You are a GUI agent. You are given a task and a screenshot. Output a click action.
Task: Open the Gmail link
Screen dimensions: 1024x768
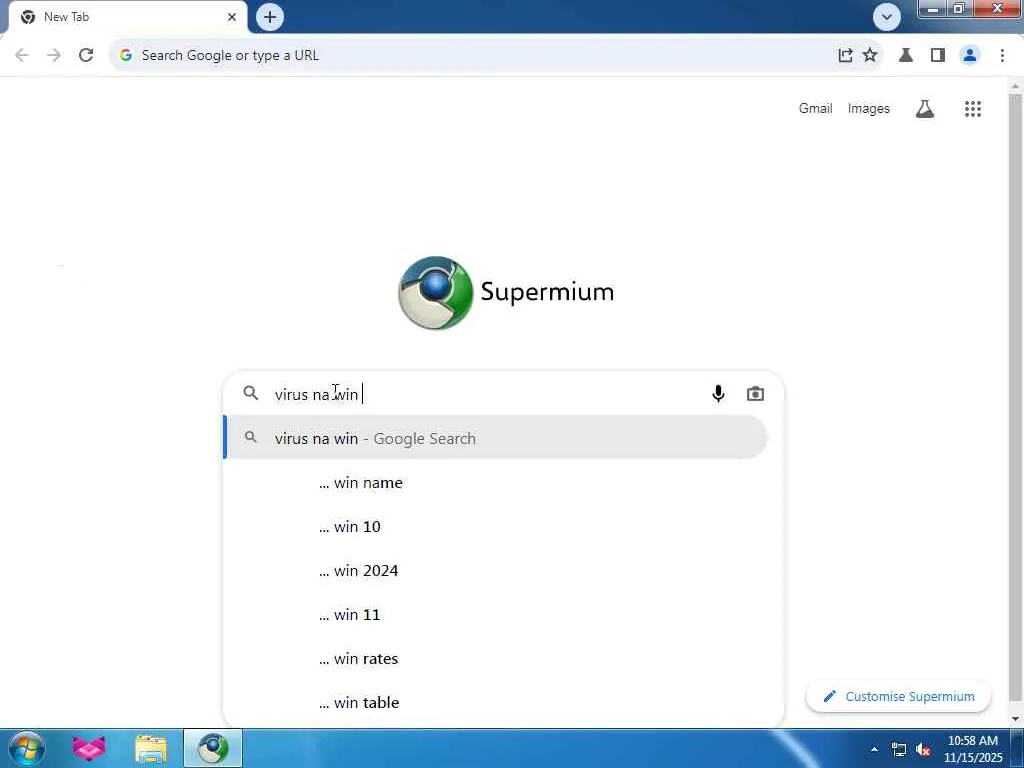pyautogui.click(x=815, y=108)
